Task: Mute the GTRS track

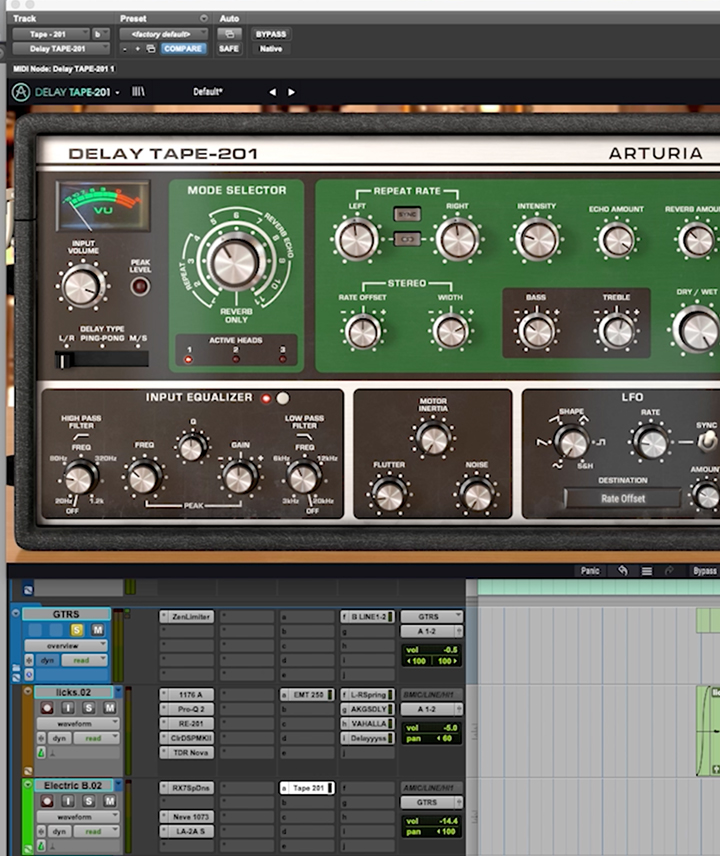Action: click(x=98, y=630)
